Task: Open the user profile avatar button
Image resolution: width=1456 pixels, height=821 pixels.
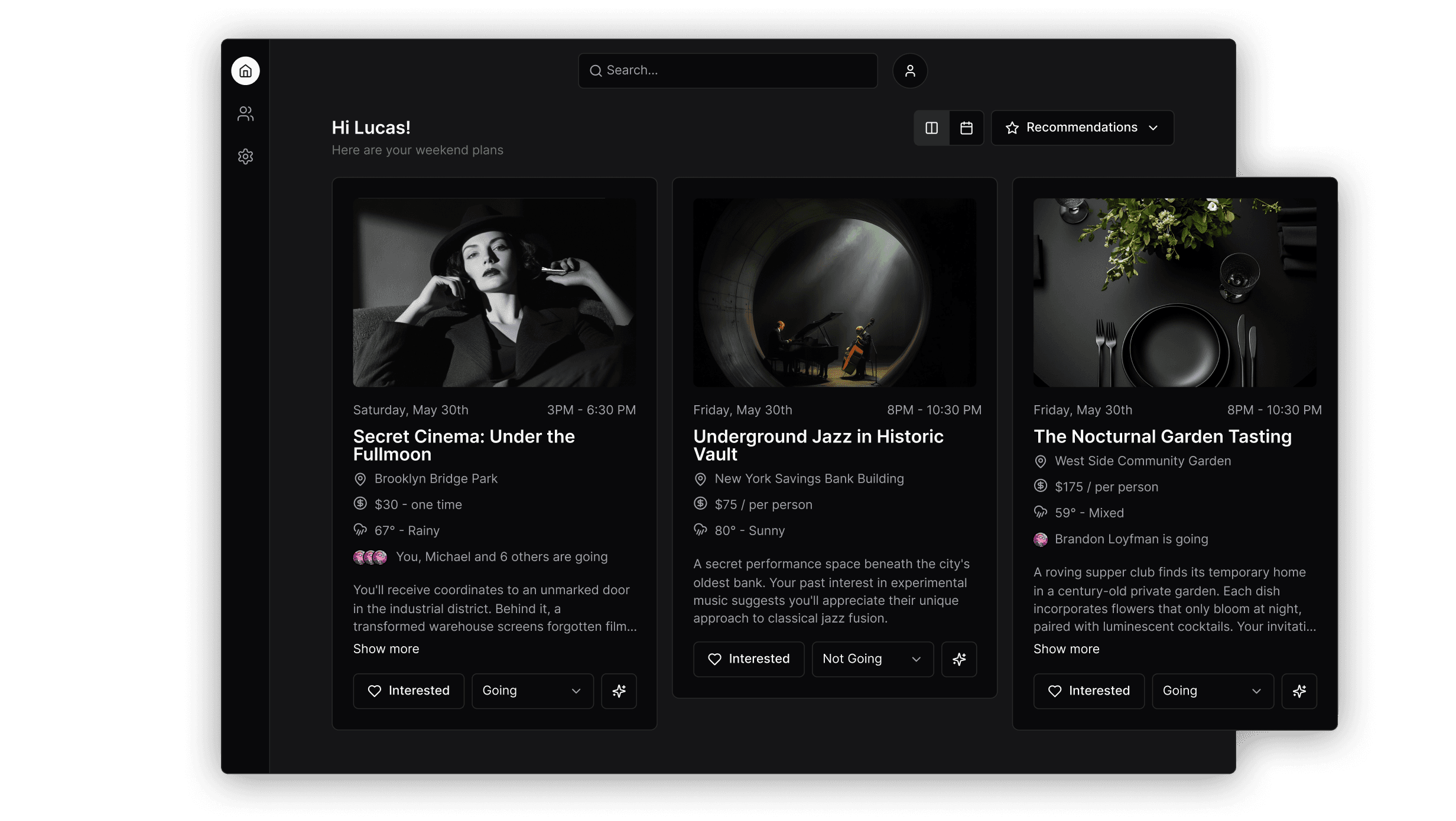Action: tap(910, 71)
